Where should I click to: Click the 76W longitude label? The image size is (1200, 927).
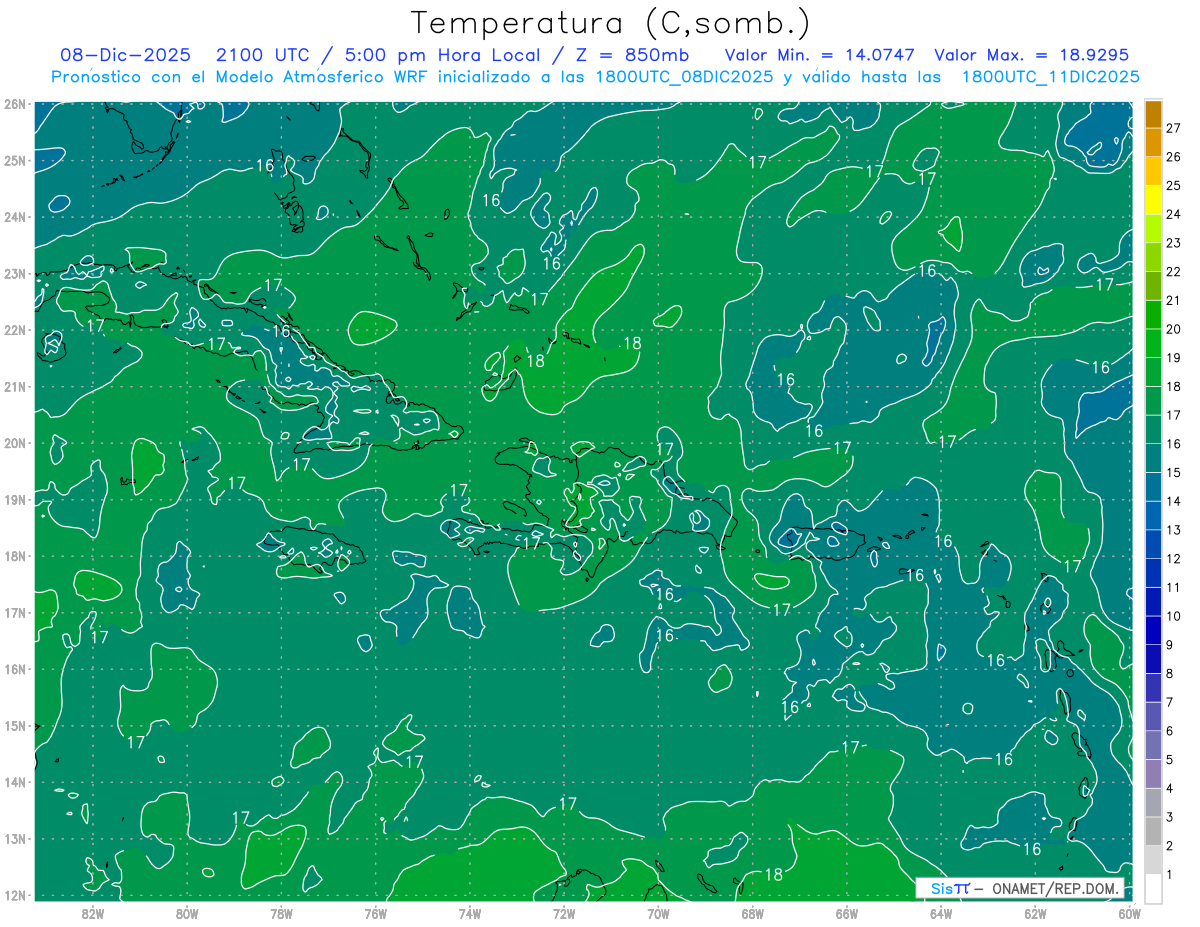[376, 913]
